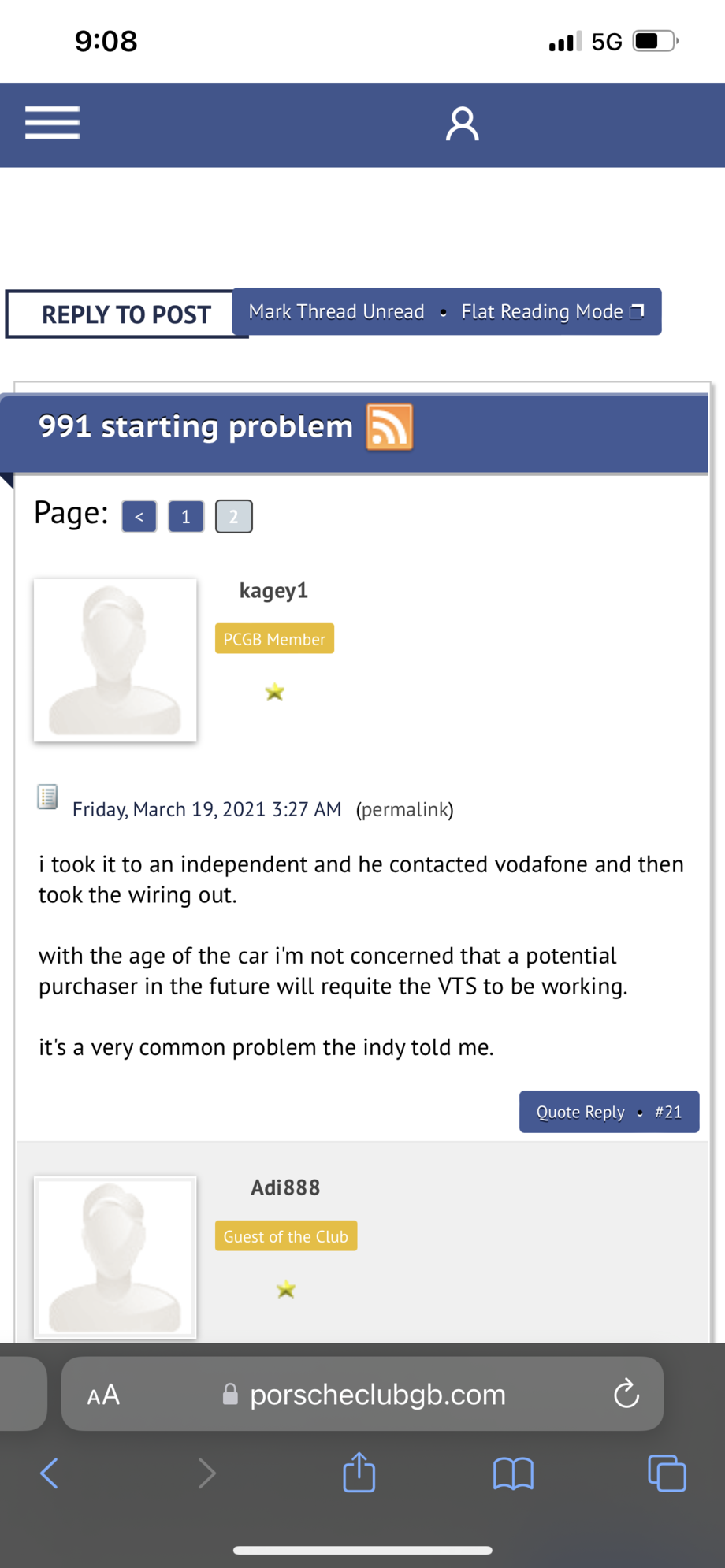Image resolution: width=725 pixels, height=1568 pixels.
Task: Toggle Flat Reading Mode
Action: 552,312
